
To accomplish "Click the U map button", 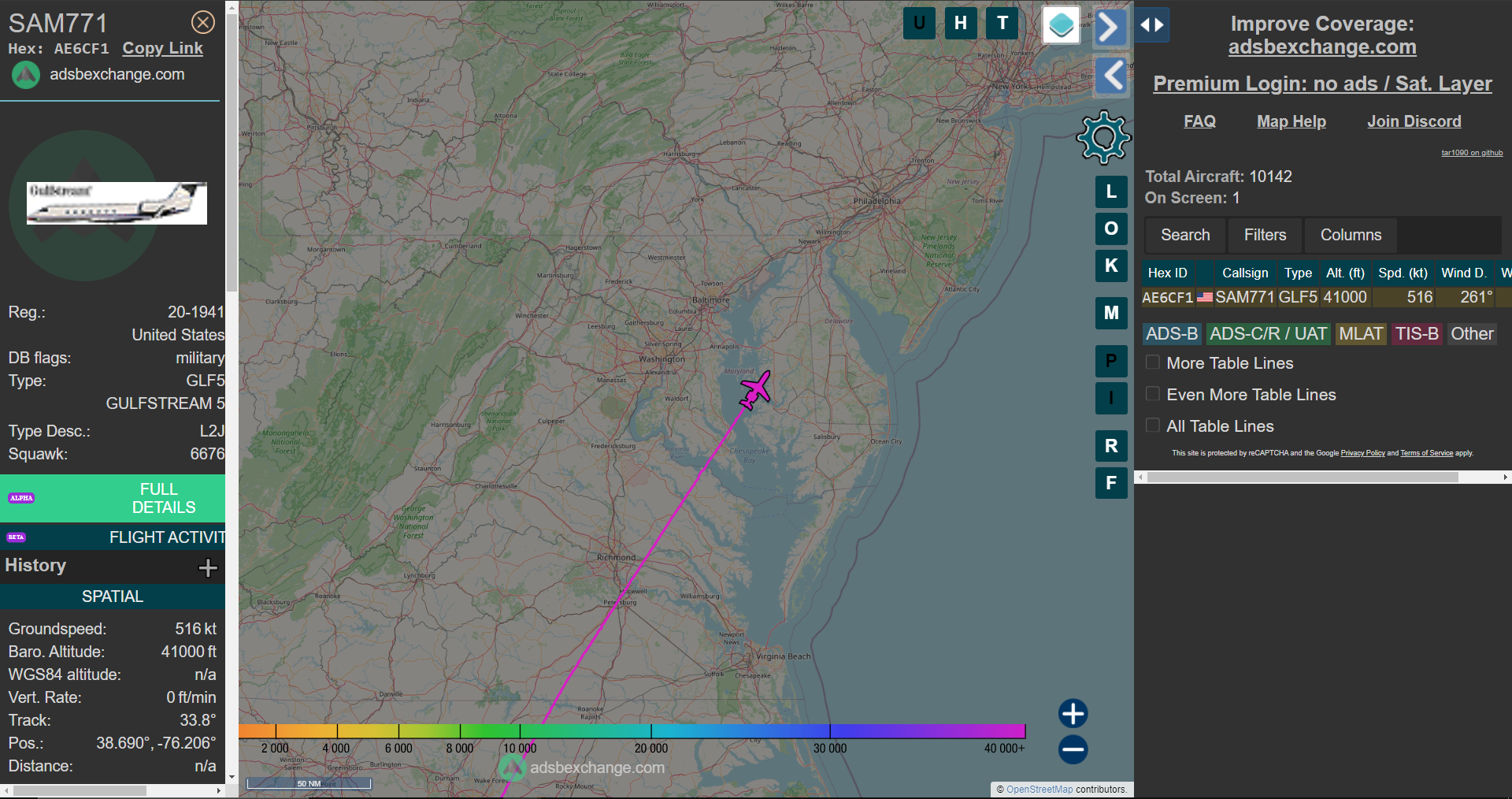I will [x=919, y=23].
